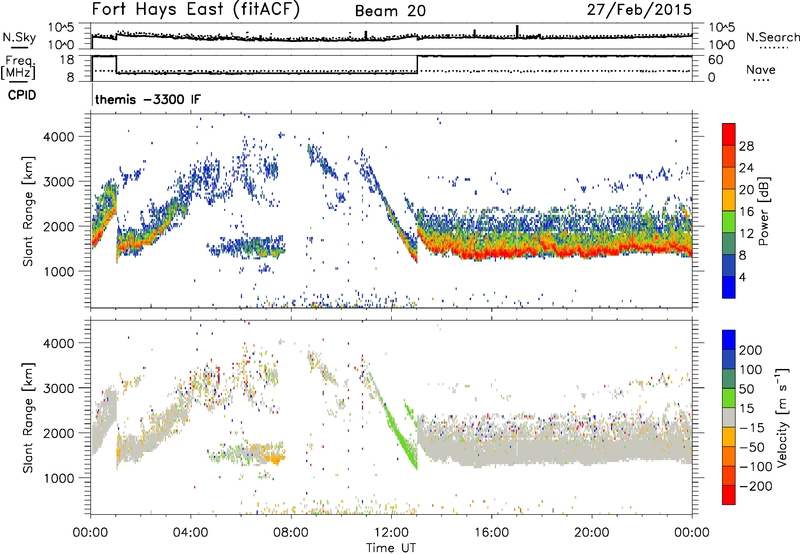Image resolution: width=800 pixels, height=554 pixels.
Task: Click the '18' frequency axis value
Action: [x=67, y=60]
